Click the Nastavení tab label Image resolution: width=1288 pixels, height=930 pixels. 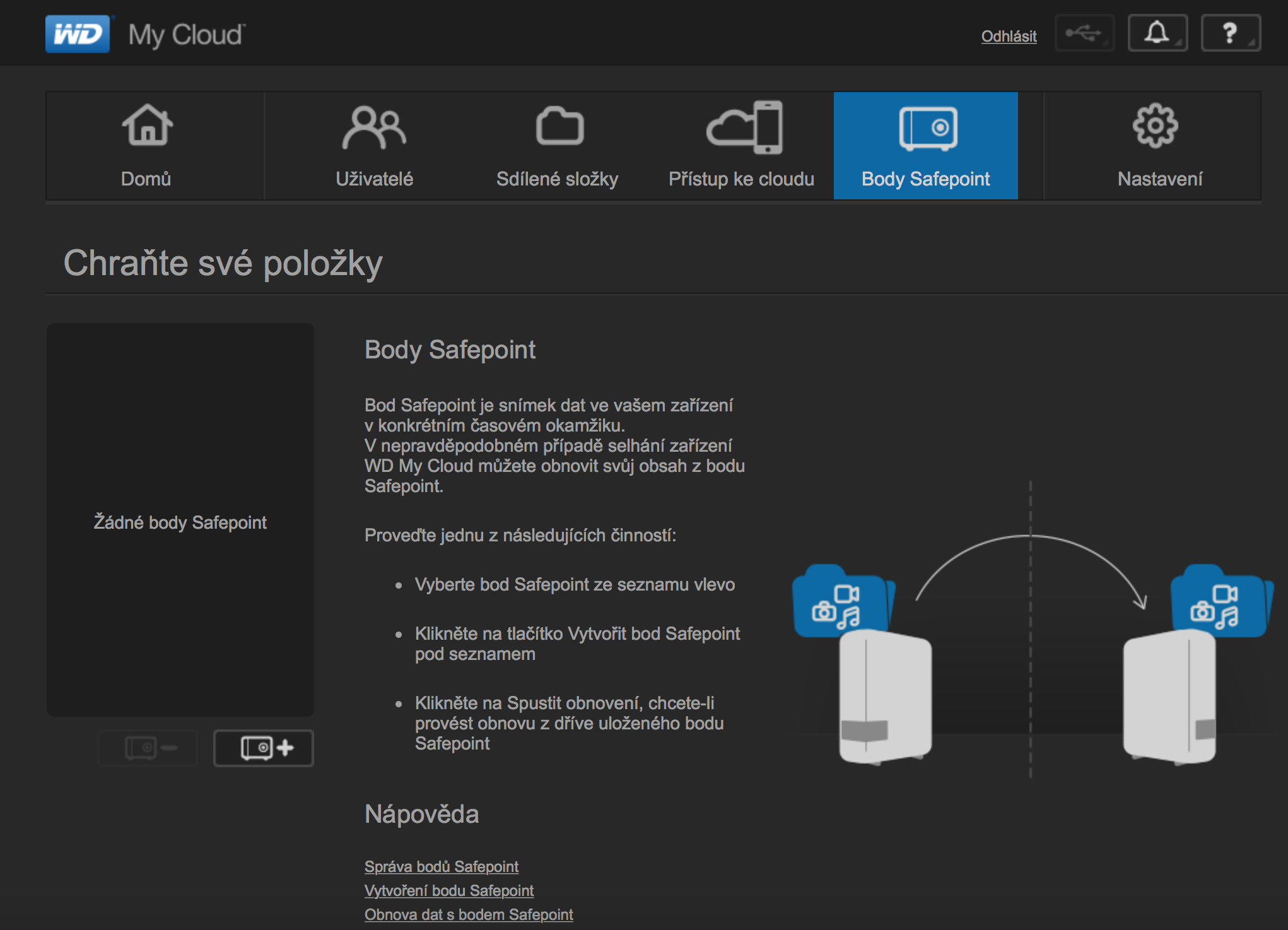[1159, 179]
